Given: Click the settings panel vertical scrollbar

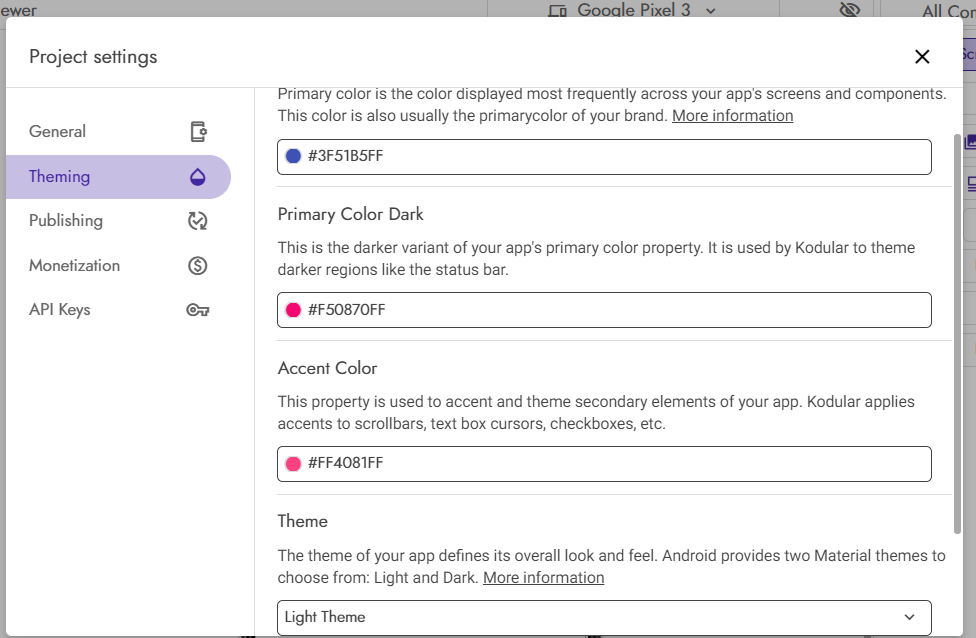Looking at the screenshot, I should pos(957,330).
